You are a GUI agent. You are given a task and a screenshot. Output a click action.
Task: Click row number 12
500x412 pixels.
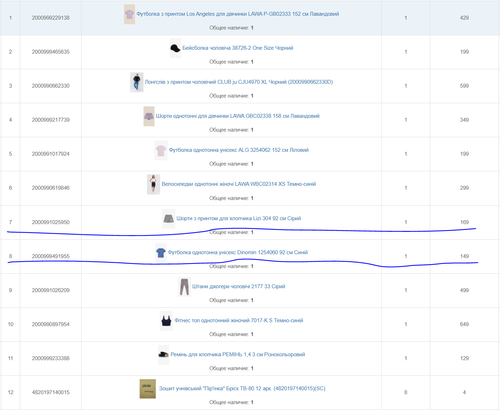coord(10,392)
